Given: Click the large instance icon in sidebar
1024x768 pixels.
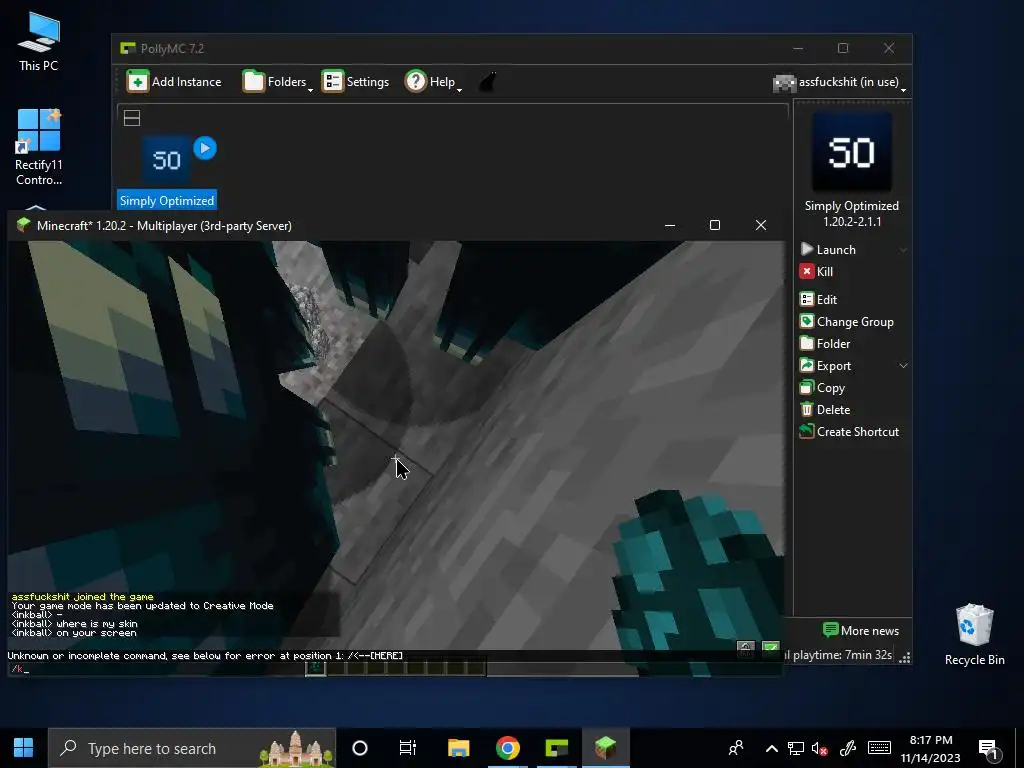Looking at the screenshot, I should coord(852,152).
